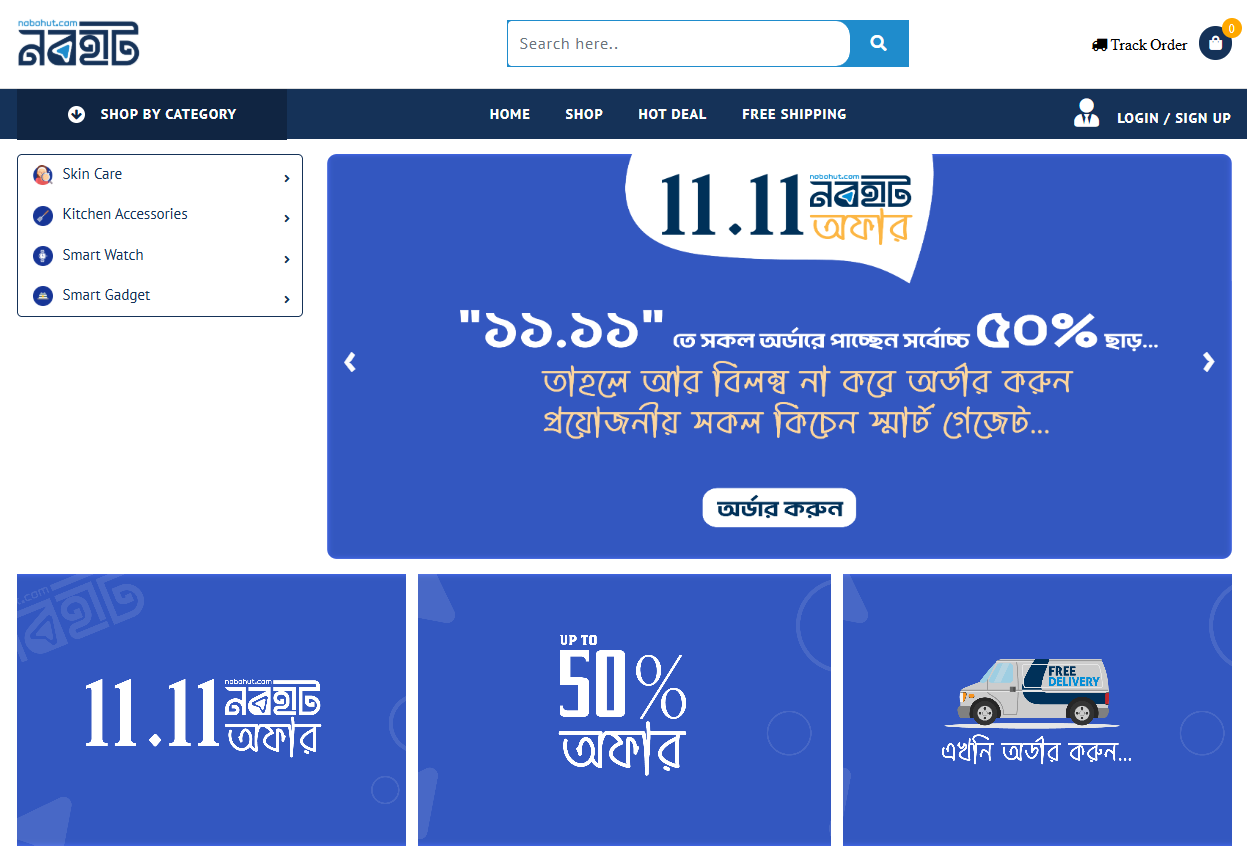1247x858 pixels.
Task: Focus the Search here input field
Action: (679, 43)
